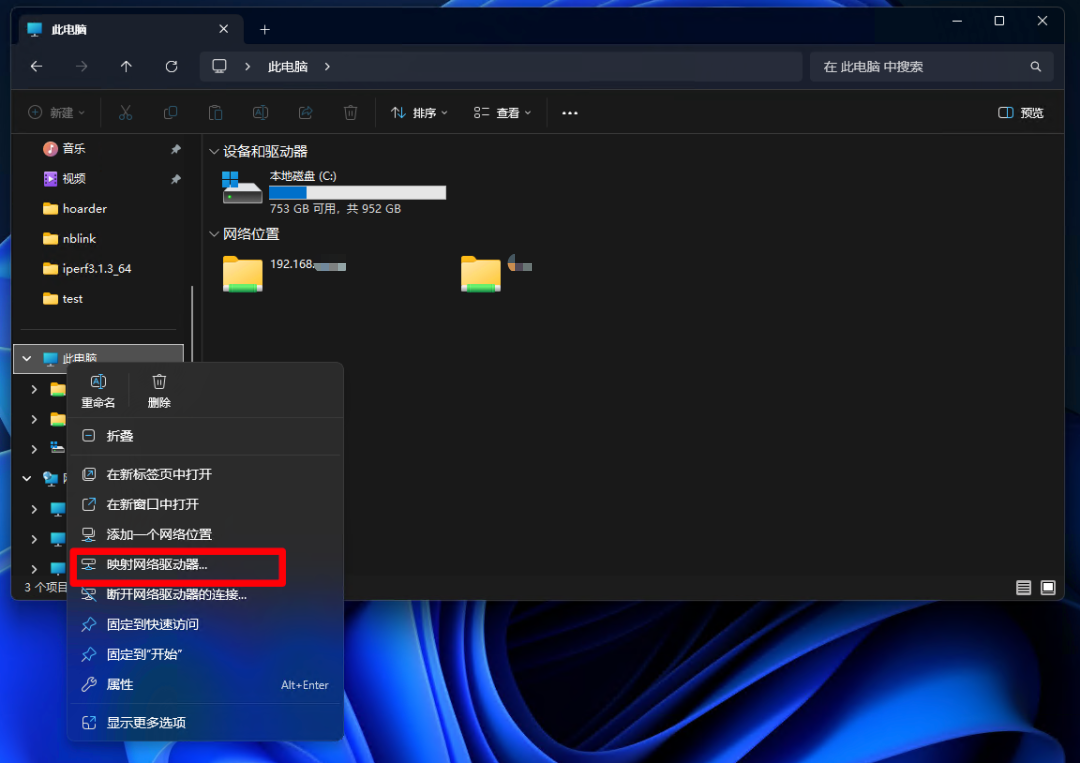The width and height of the screenshot is (1080, 763).
Task: Go back with the back arrow
Action: tap(37, 67)
